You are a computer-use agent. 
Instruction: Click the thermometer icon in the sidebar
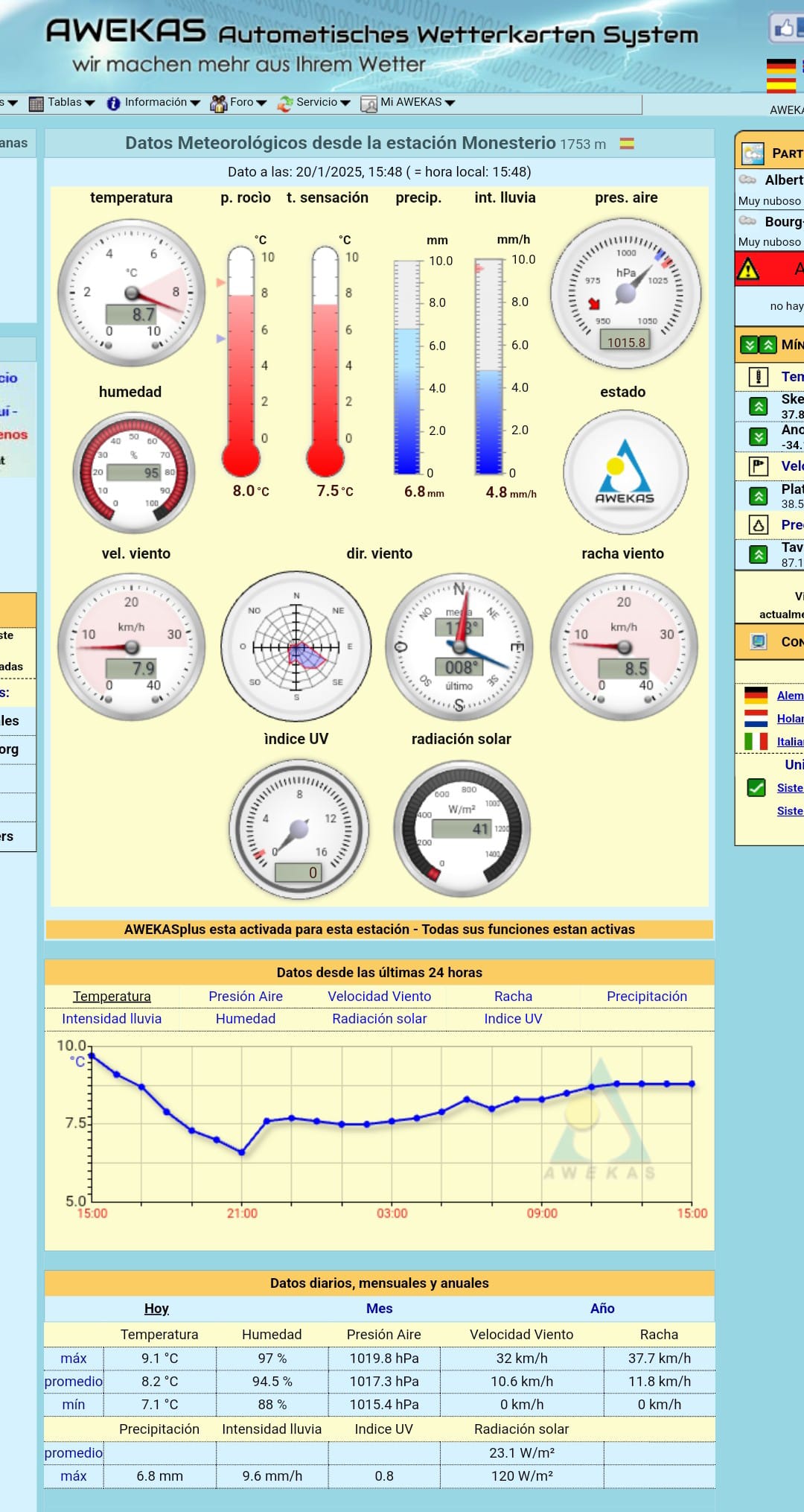[x=758, y=377]
